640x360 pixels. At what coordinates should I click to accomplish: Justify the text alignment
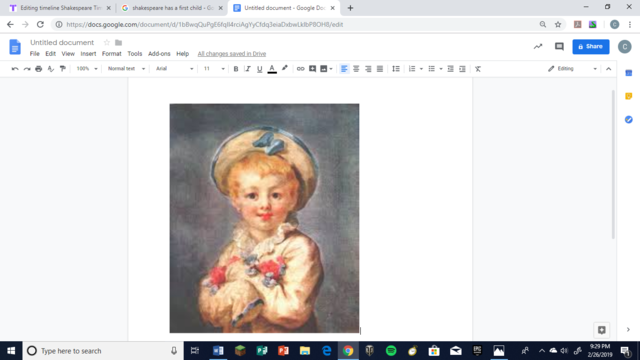click(x=380, y=69)
